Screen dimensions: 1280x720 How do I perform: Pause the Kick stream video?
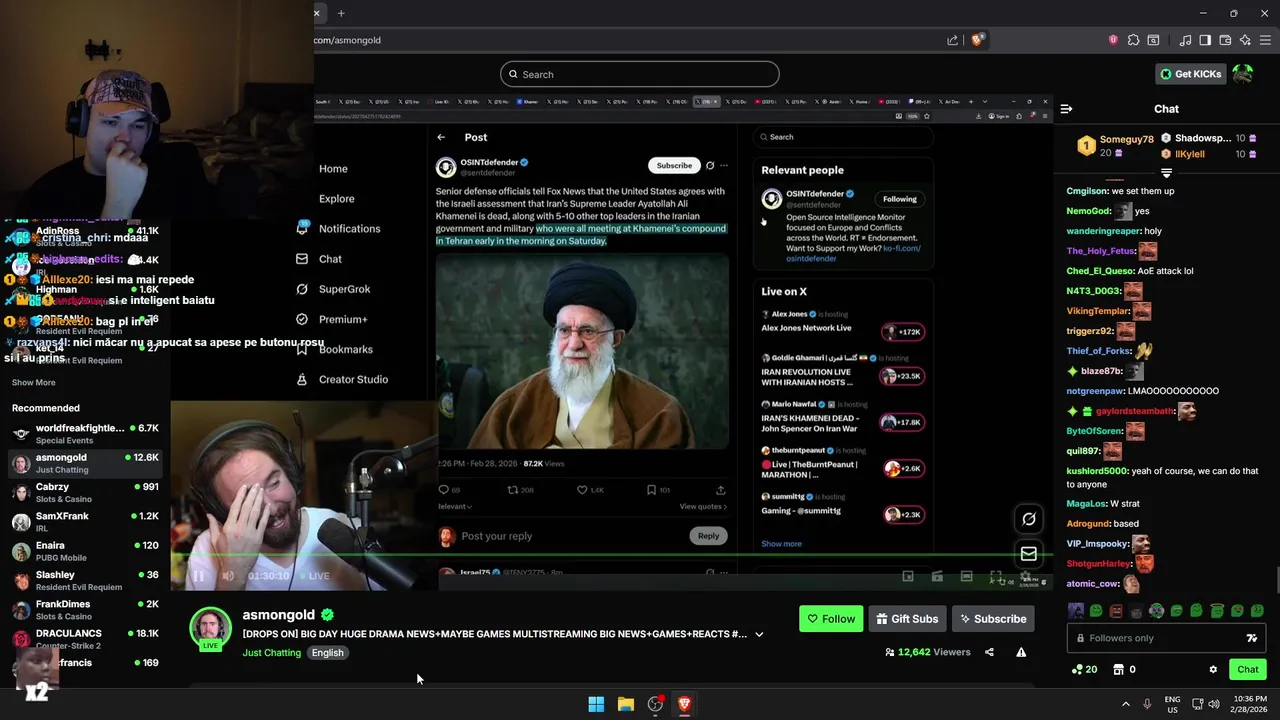pos(198,576)
